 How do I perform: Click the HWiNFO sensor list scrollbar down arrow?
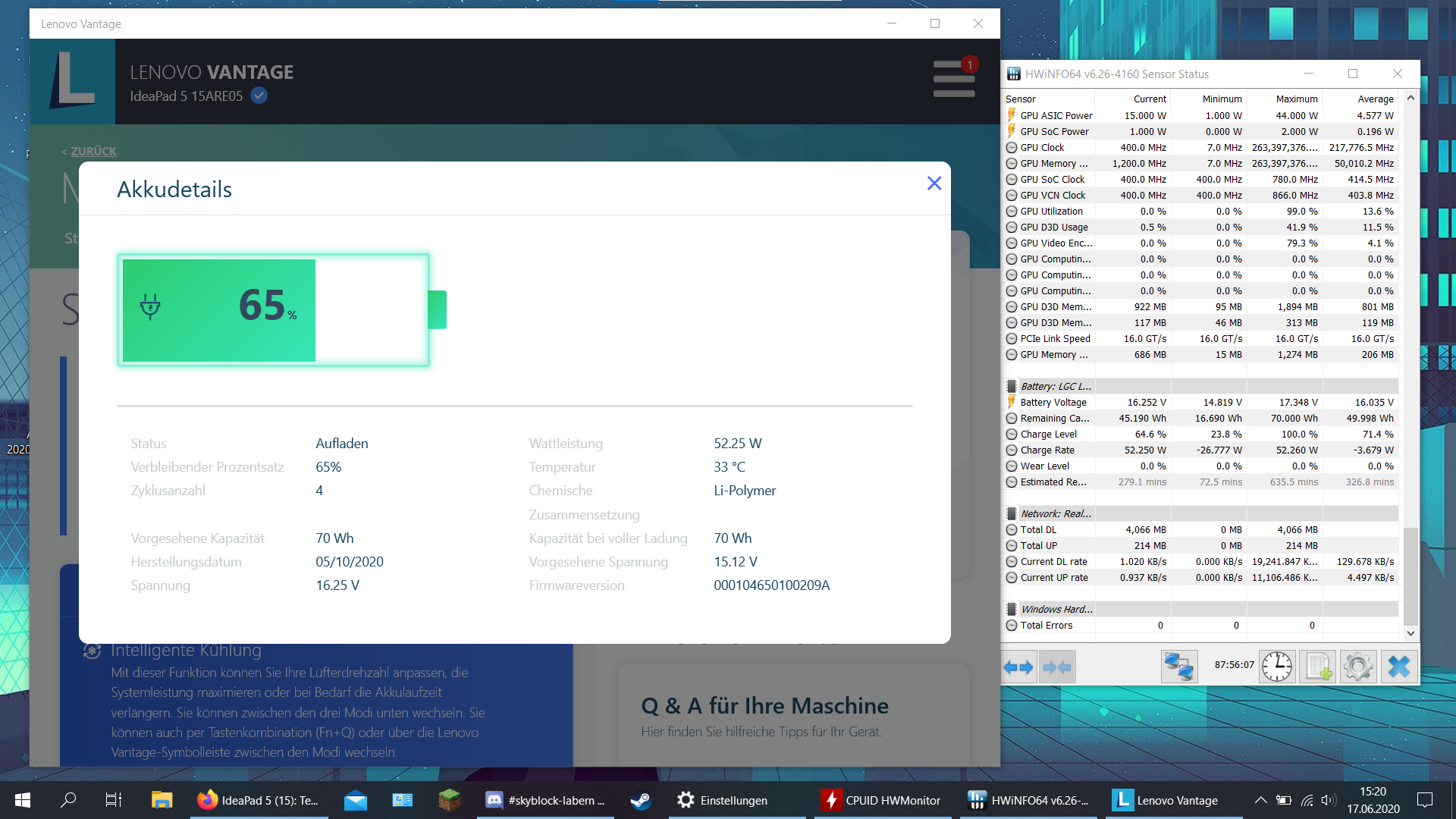pyautogui.click(x=1411, y=634)
